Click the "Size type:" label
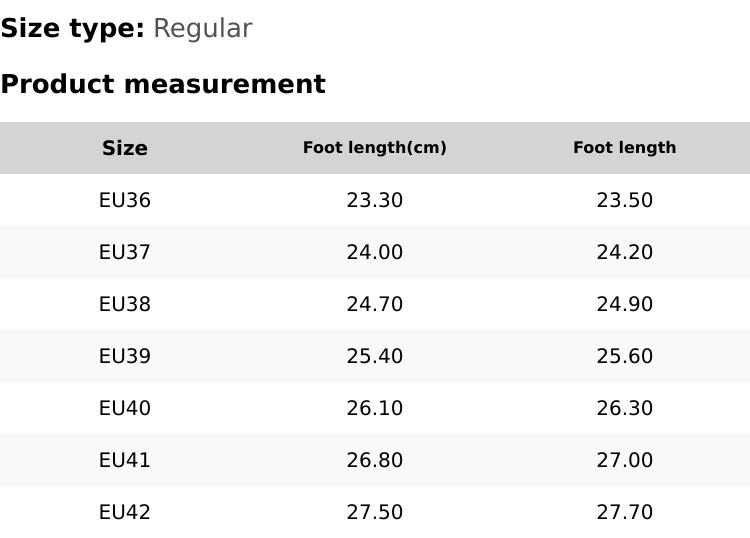The height and width of the screenshot is (538, 750). (72, 29)
